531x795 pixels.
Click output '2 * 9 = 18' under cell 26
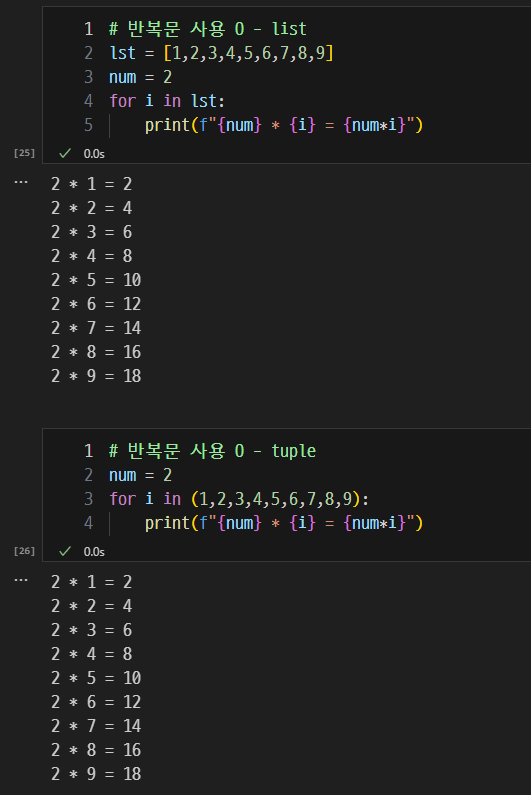(96, 774)
